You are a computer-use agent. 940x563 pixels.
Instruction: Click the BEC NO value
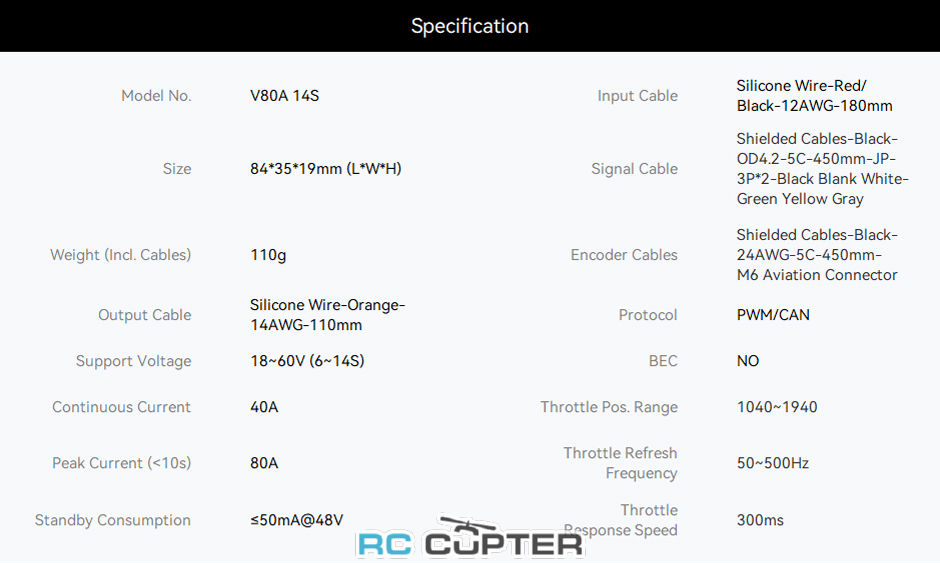(748, 361)
